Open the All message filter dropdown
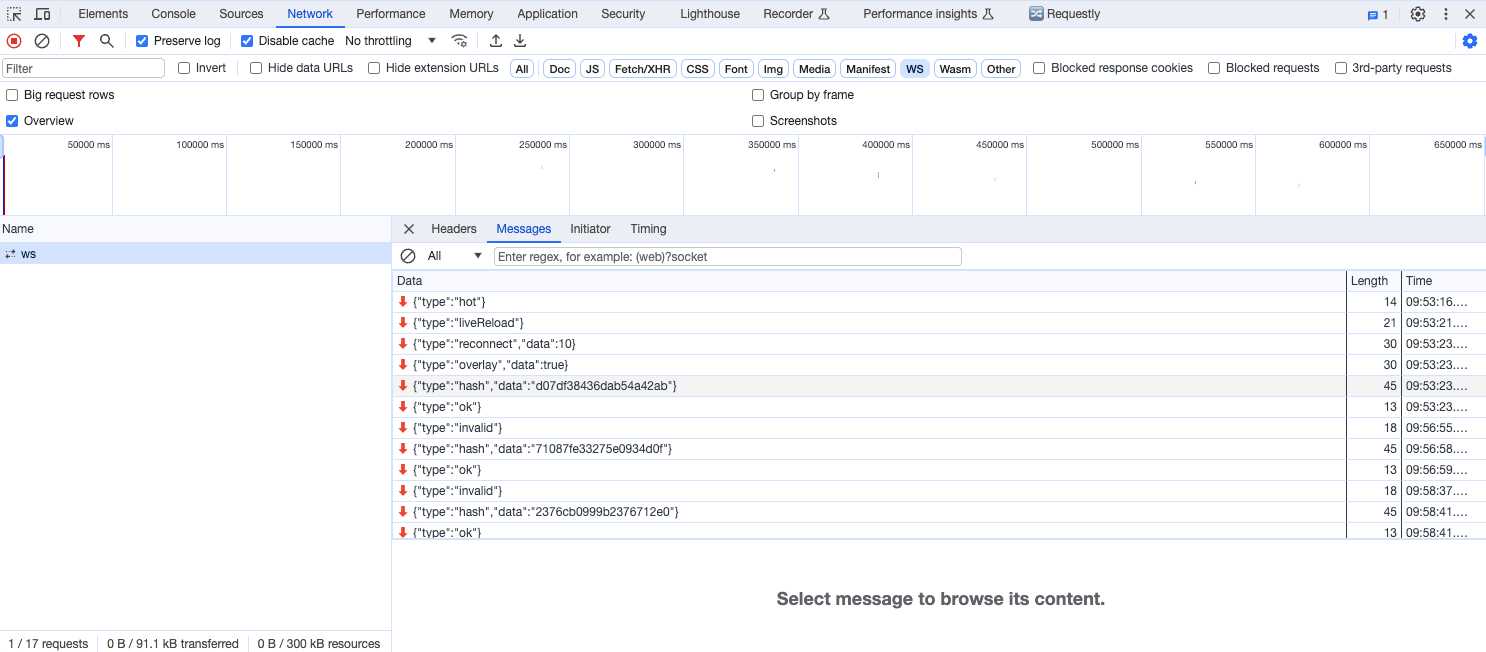 click(x=454, y=256)
